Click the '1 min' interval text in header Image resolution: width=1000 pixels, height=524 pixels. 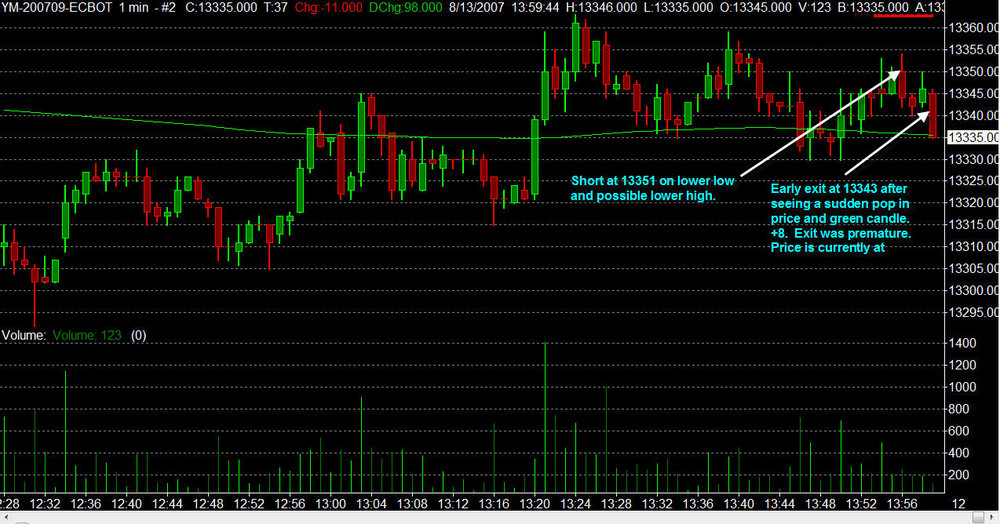133,8
